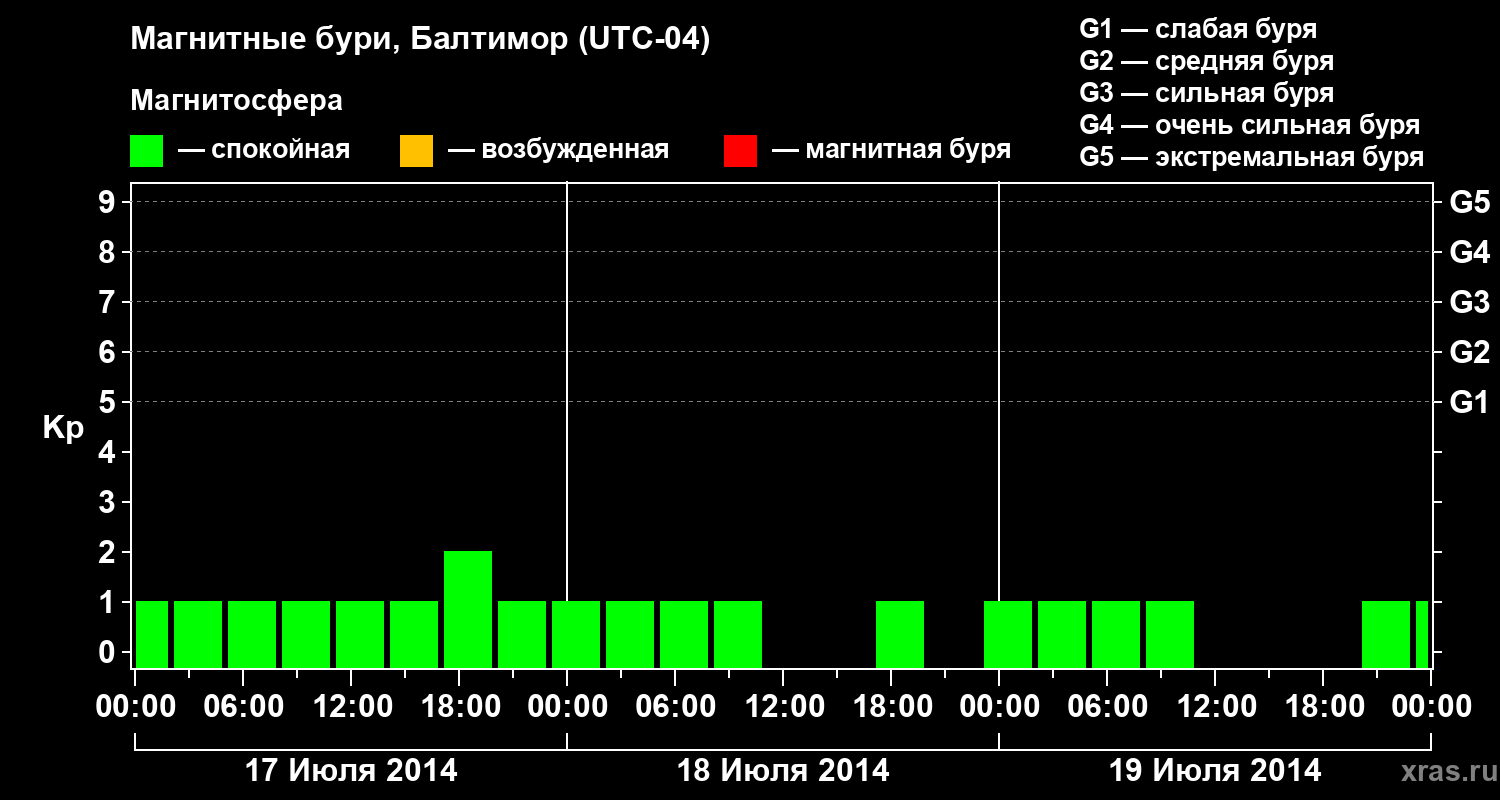Image resolution: width=1500 pixels, height=800 pixels.
Task: Click the isolated green bar at 18:00 on 18 July
Action: point(900,634)
